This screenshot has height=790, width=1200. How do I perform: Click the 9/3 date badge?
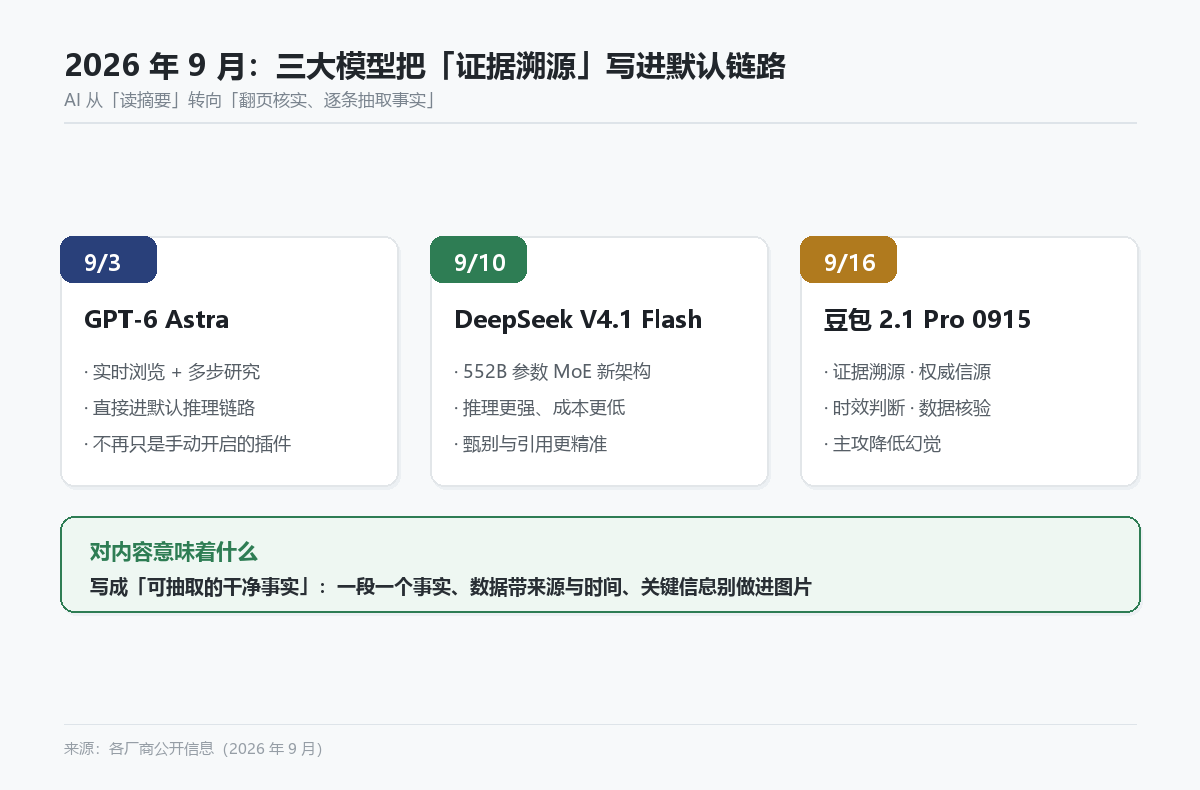[109, 260]
